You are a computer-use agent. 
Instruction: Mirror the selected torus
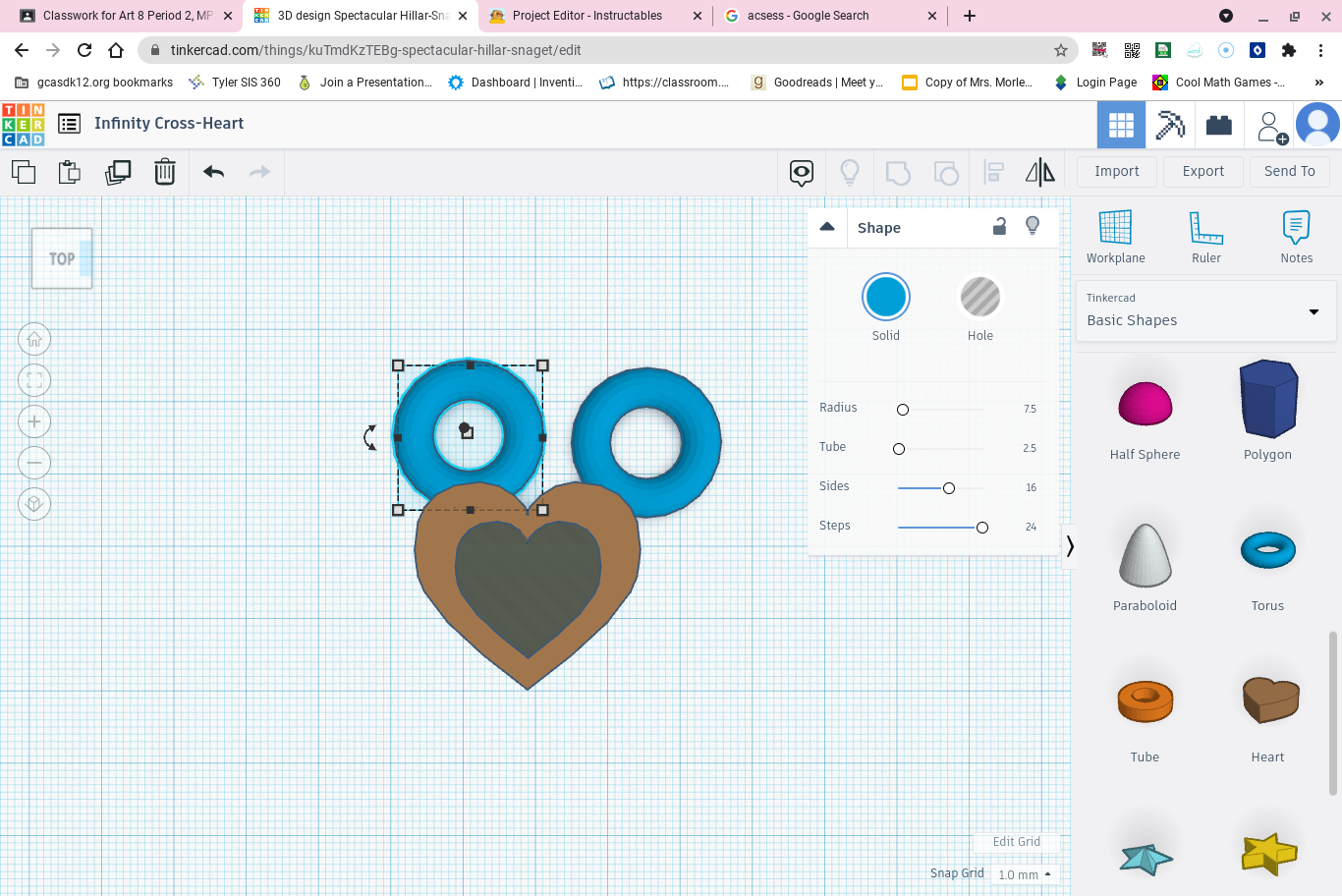point(1039,172)
